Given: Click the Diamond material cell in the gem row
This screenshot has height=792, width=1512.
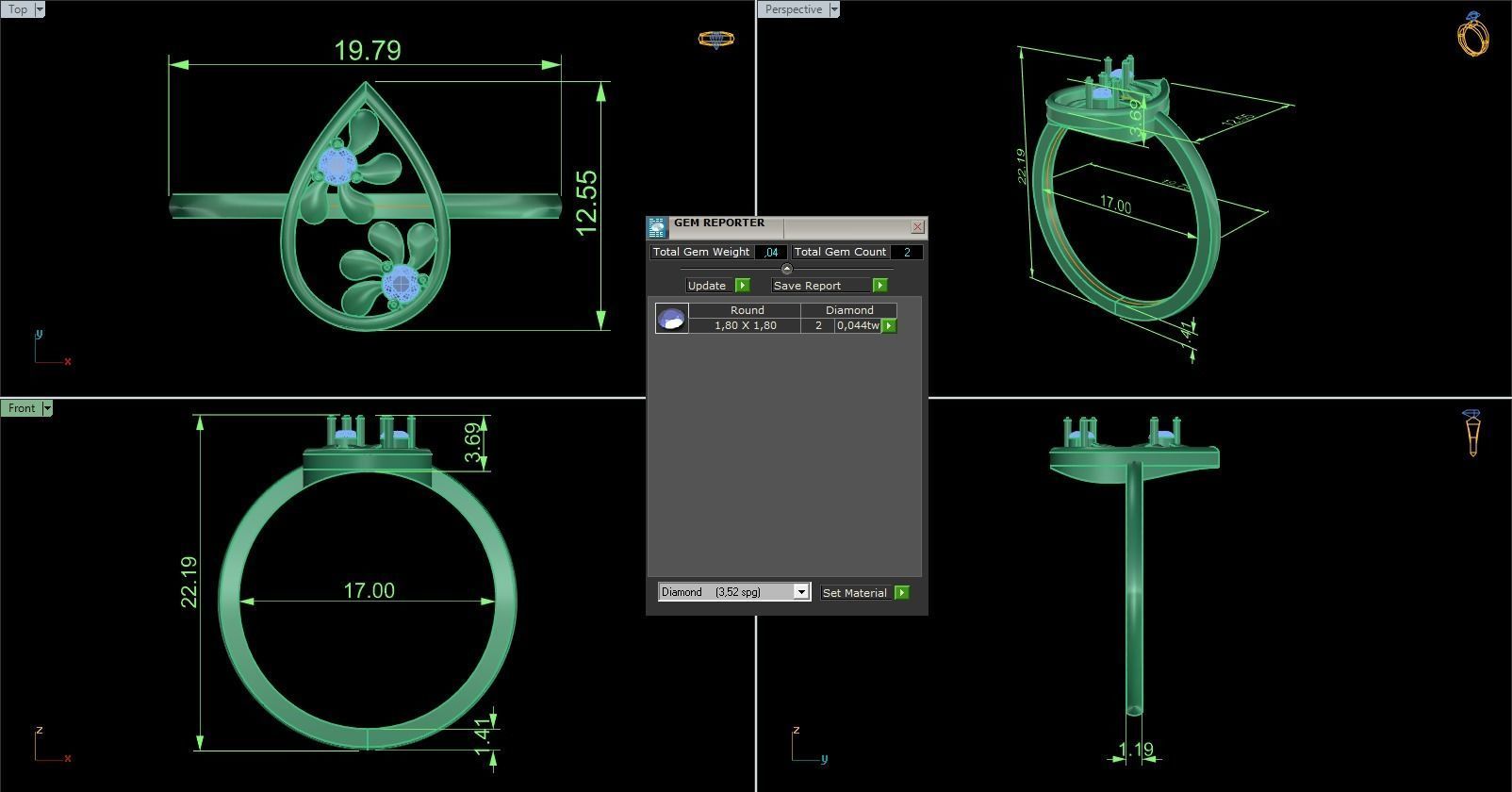Looking at the screenshot, I should click(x=849, y=310).
